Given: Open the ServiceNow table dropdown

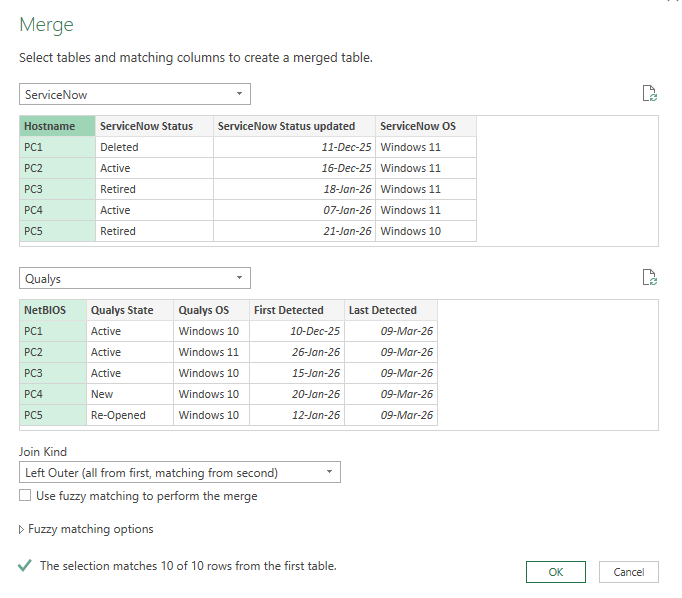Looking at the screenshot, I should (x=135, y=94).
